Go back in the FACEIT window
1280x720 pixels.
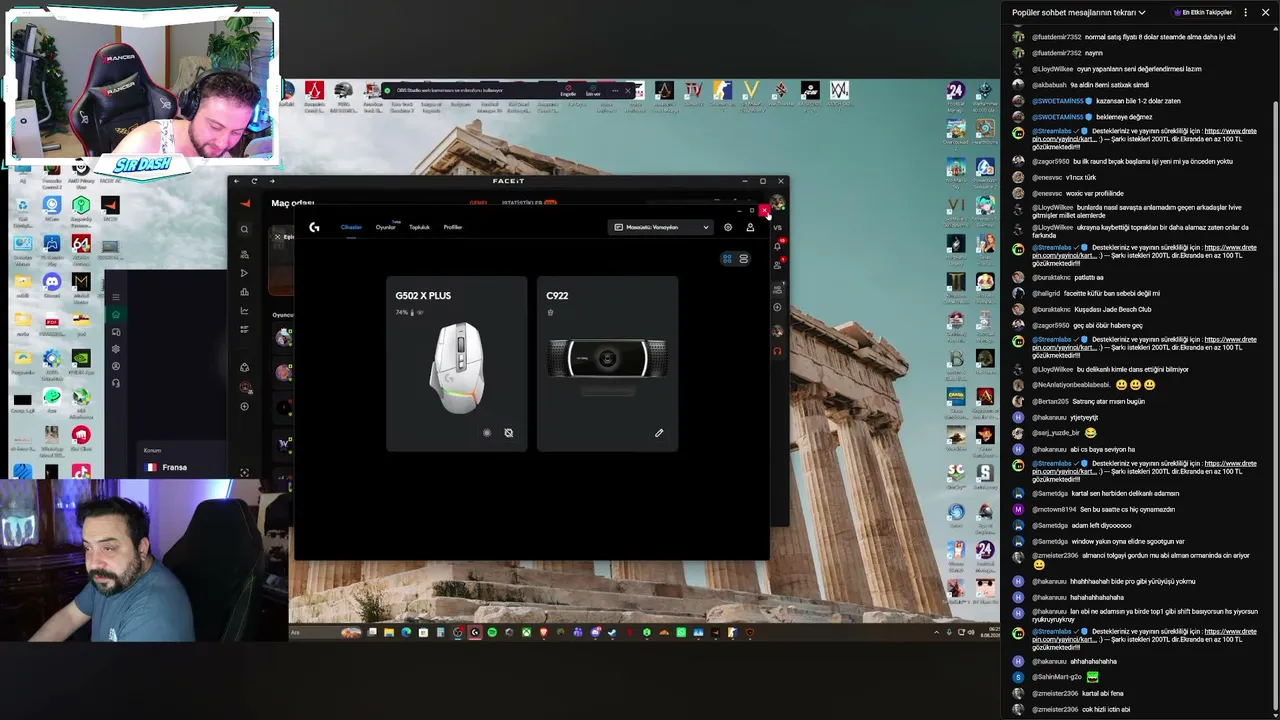click(237, 181)
